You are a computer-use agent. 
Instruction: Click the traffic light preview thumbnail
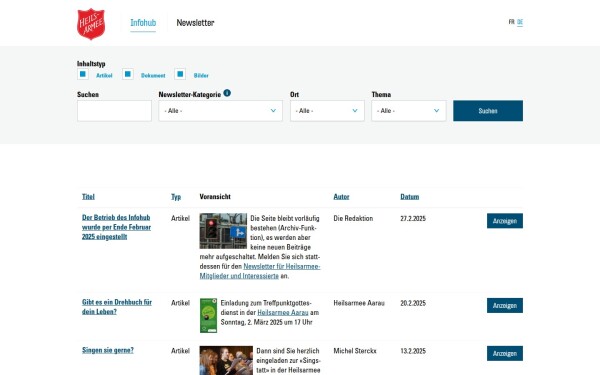(x=223, y=231)
